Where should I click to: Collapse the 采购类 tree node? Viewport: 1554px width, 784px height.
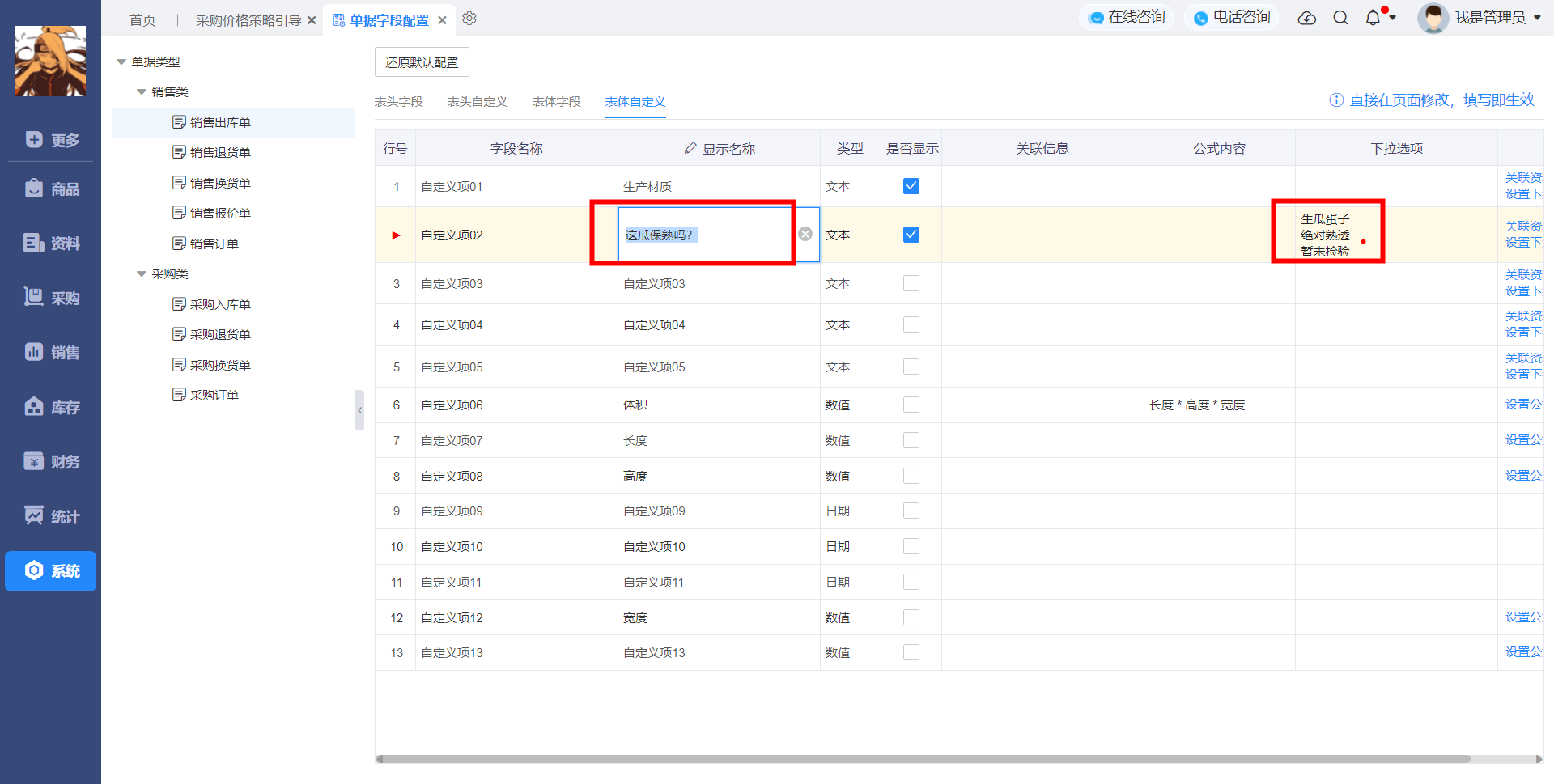pyautogui.click(x=142, y=274)
